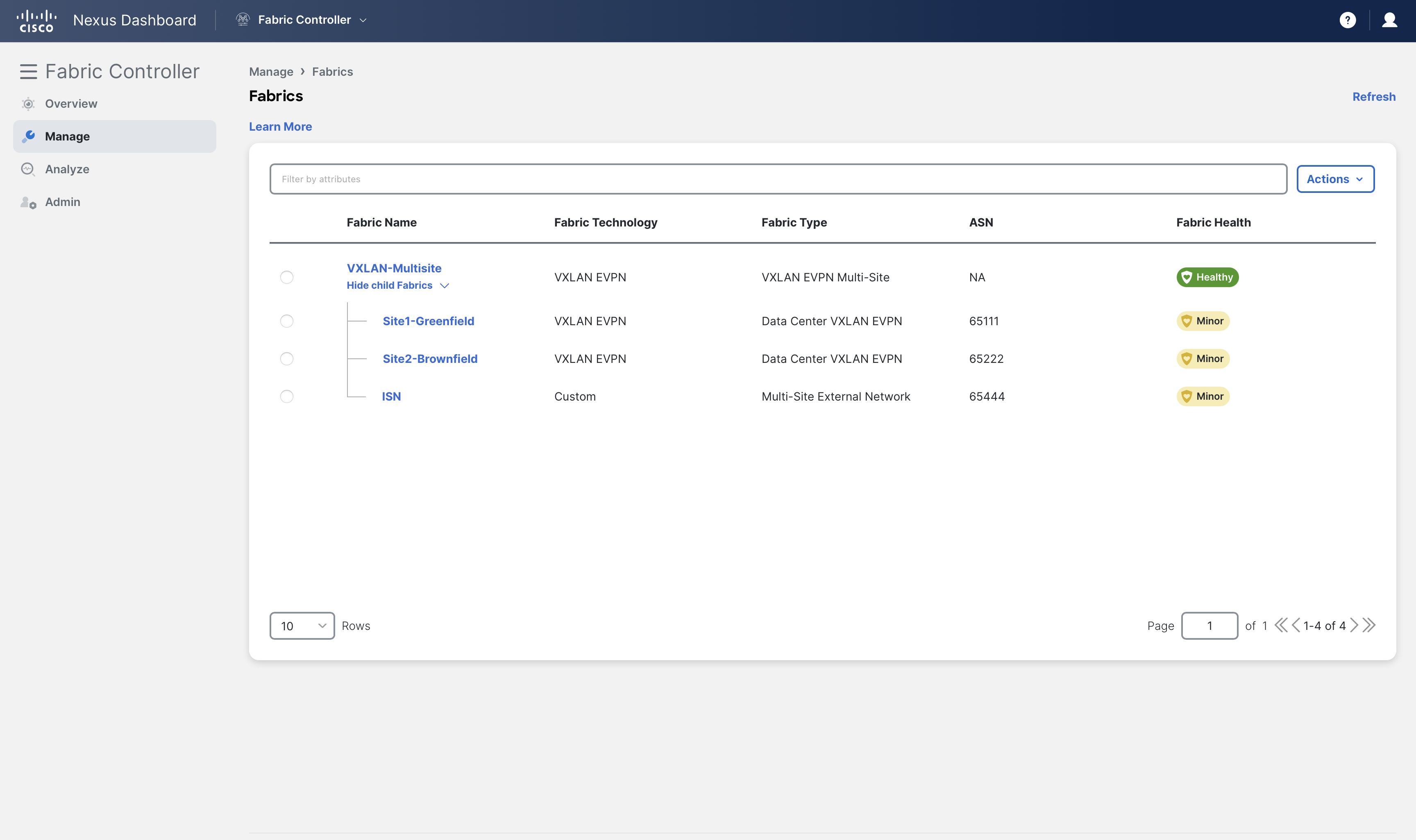Viewport: 1416px width, 840px height.
Task: Click the Manage breadcrumb
Action: [x=271, y=72]
